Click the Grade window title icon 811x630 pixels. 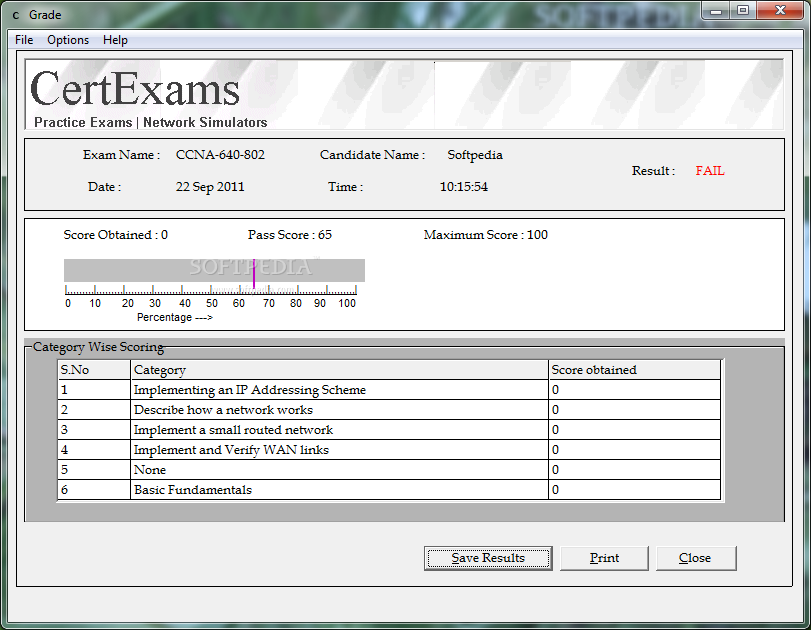click(16, 15)
